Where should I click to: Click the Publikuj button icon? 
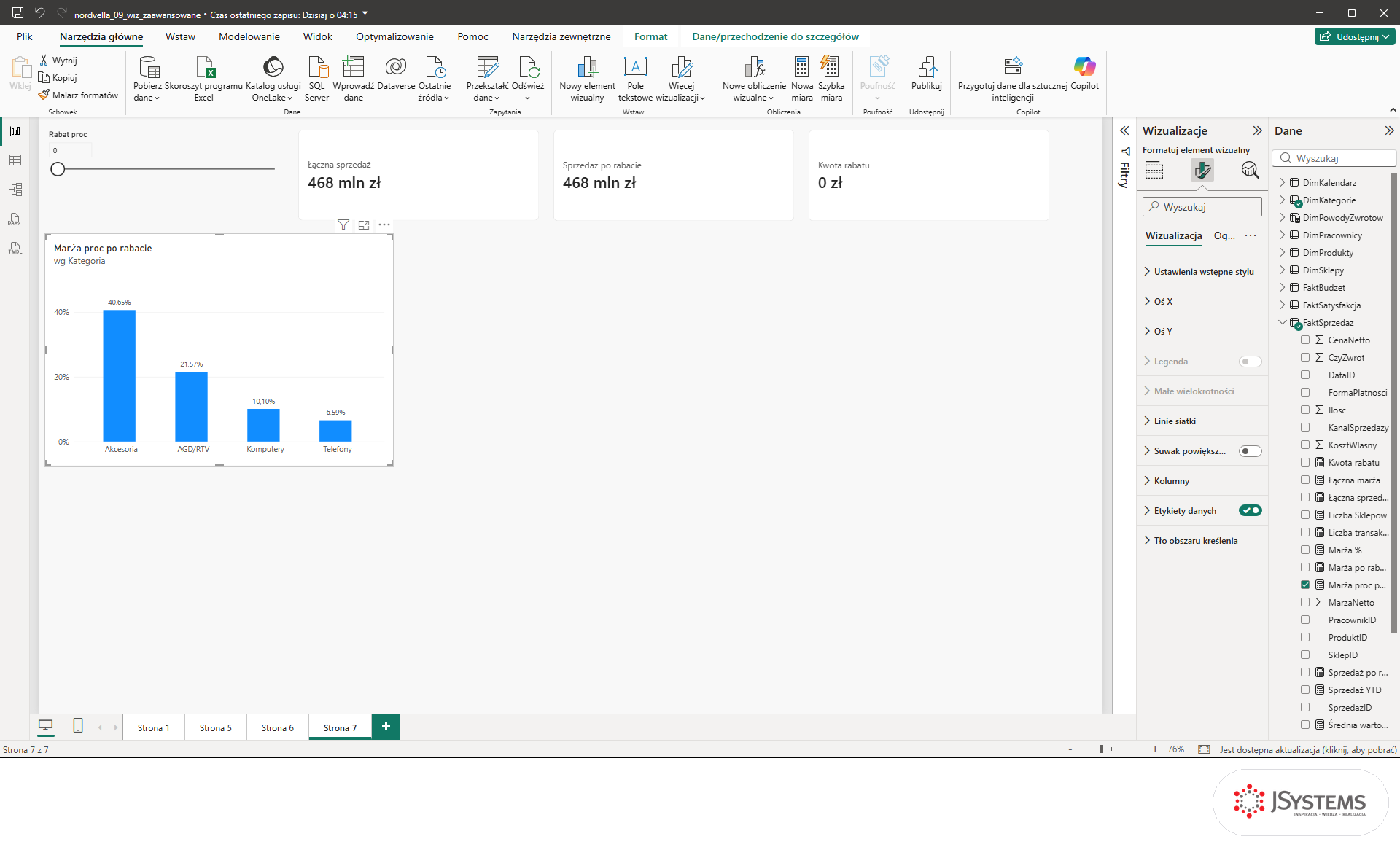927,66
